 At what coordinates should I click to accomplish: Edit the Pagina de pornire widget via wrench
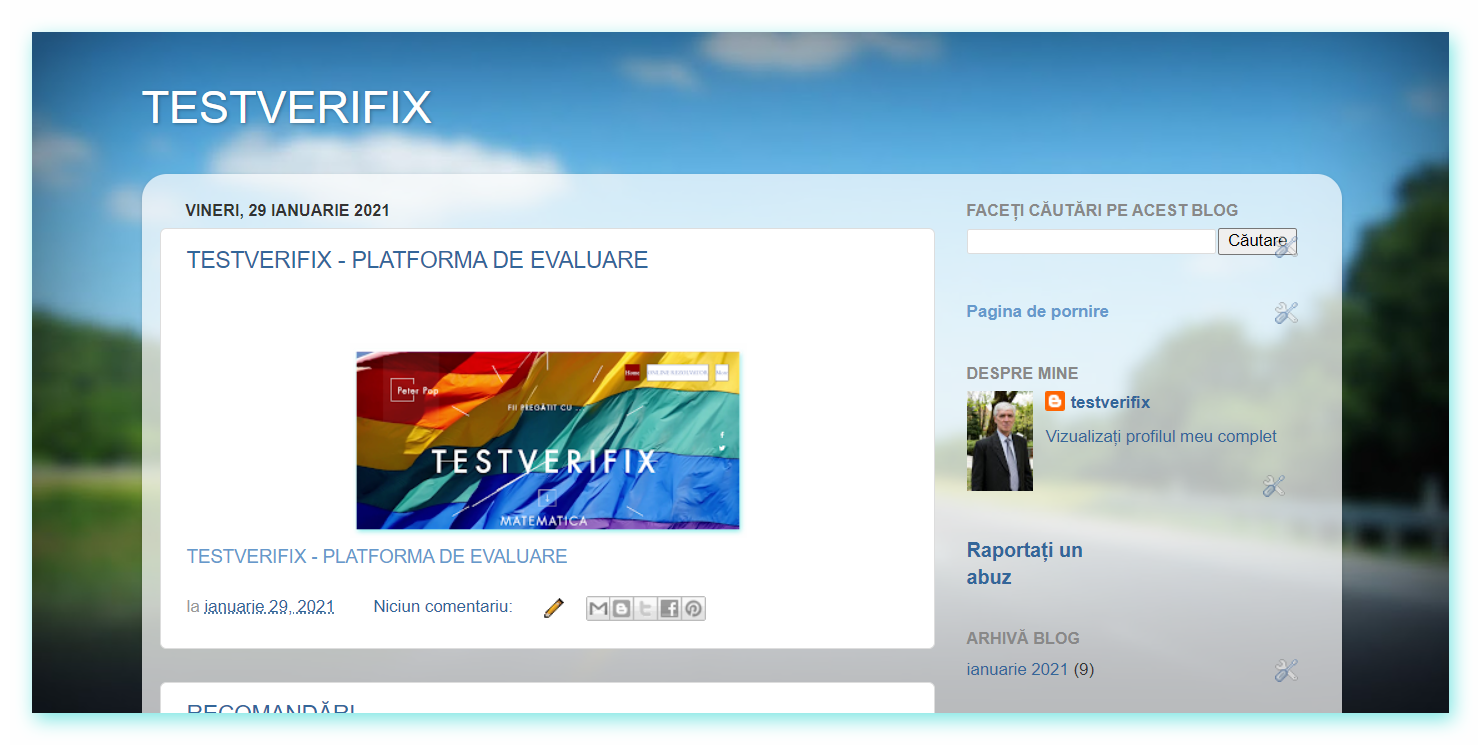coord(1286,313)
